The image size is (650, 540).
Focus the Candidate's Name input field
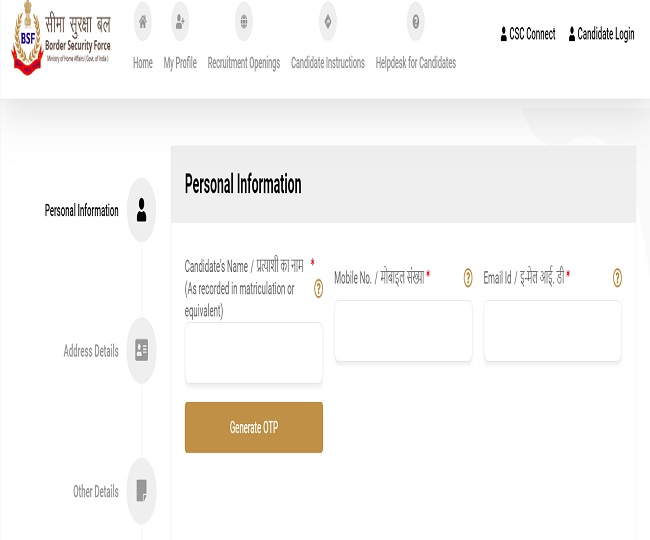[254, 352]
